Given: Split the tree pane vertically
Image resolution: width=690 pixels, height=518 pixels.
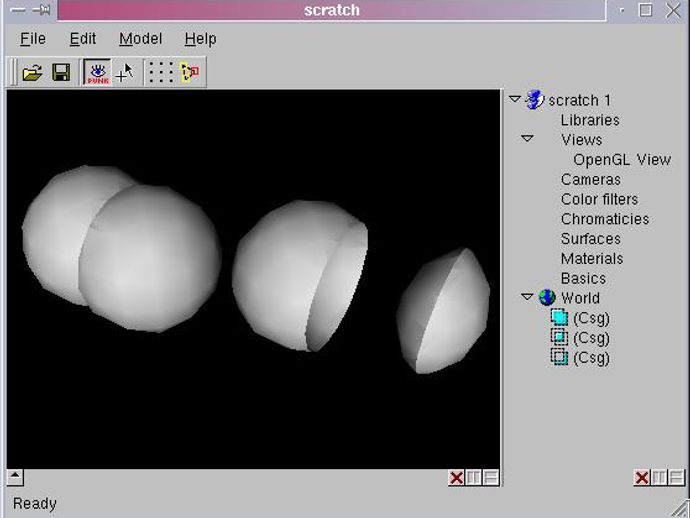Looking at the screenshot, I should (x=659, y=478).
